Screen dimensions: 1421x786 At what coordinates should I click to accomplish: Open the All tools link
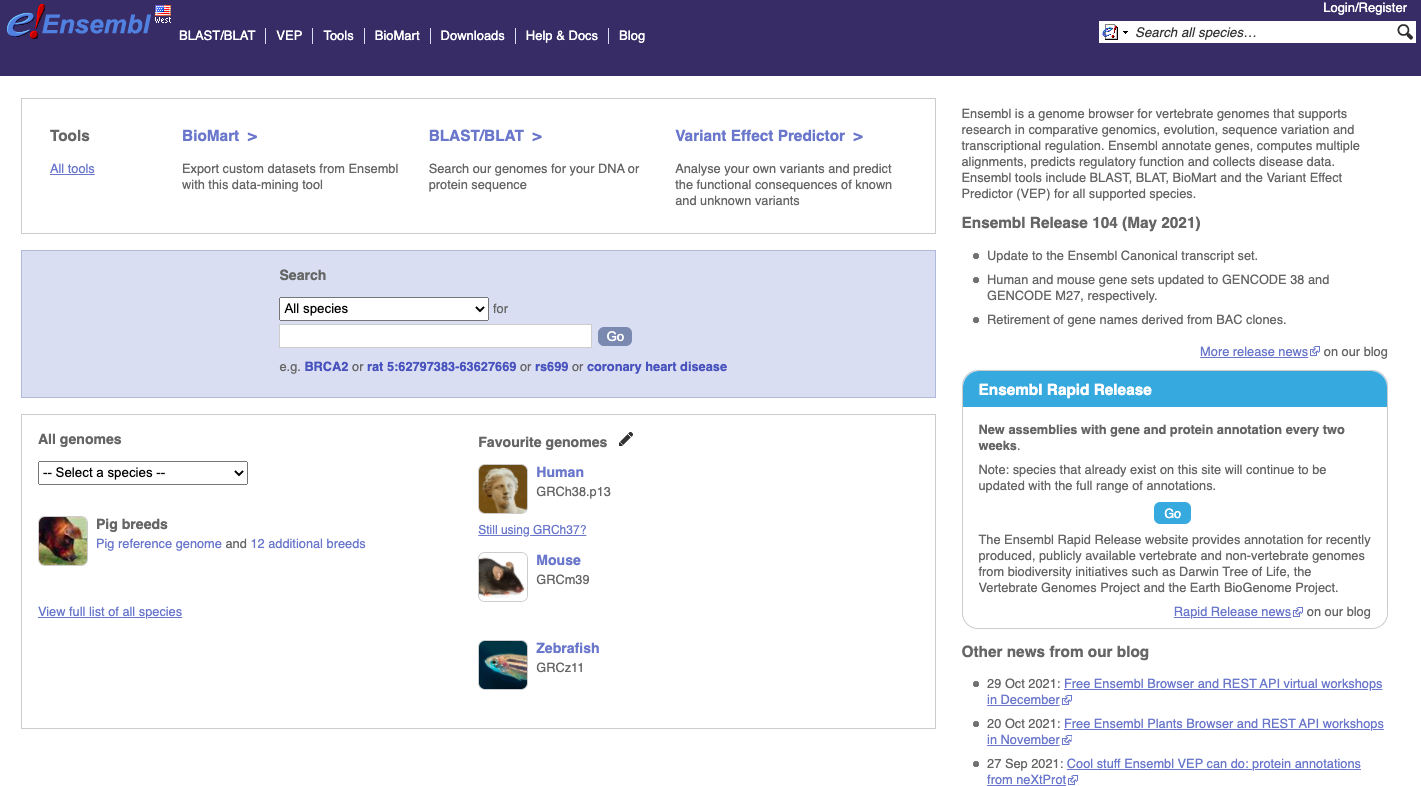(x=72, y=169)
